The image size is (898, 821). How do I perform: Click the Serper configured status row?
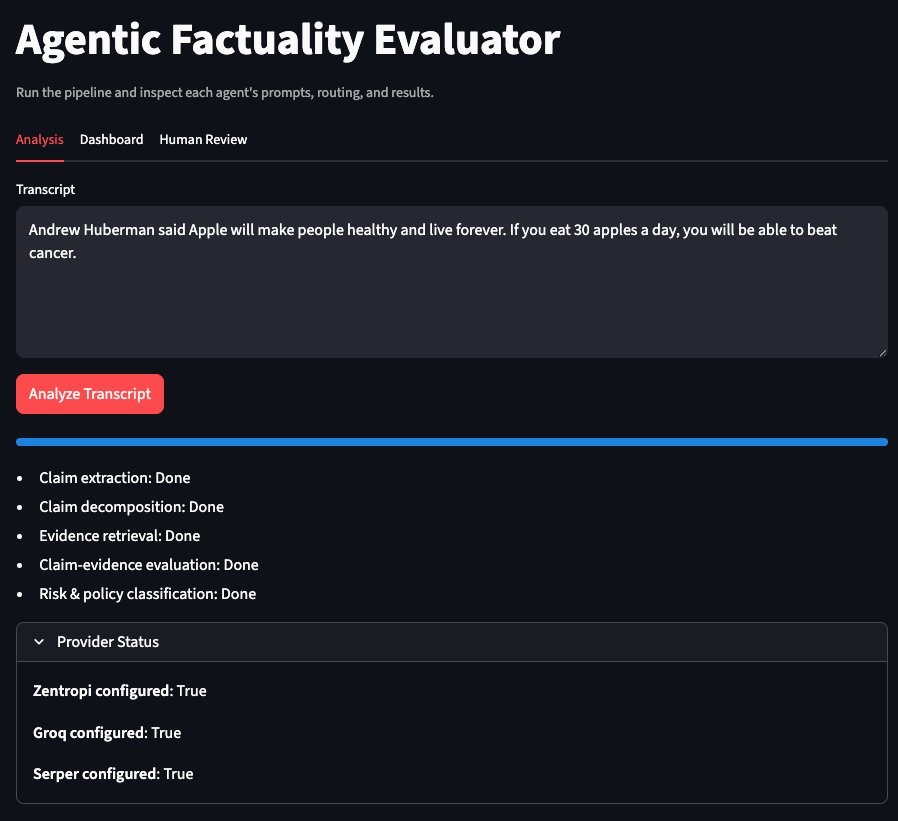(x=112, y=773)
